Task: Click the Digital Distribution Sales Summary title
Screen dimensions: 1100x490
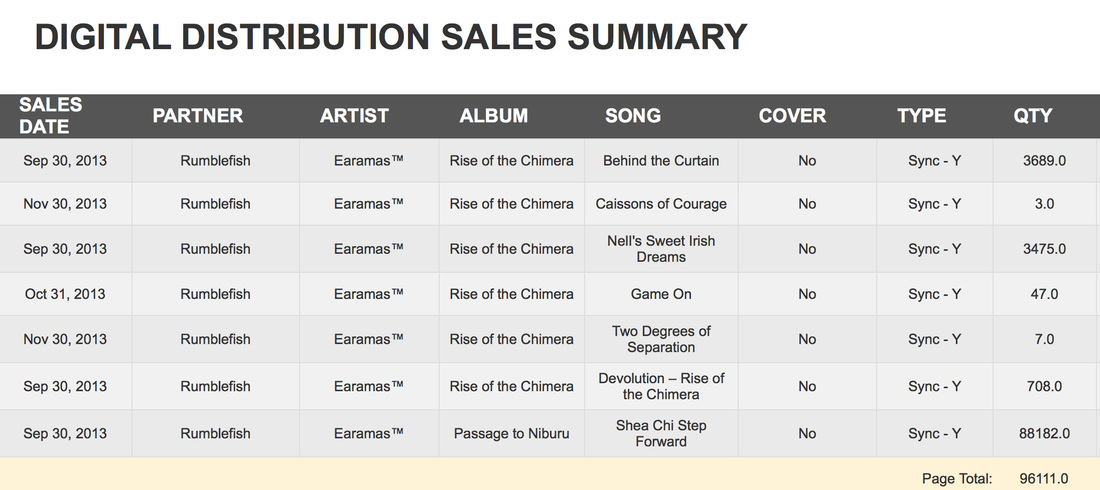Action: pyautogui.click(x=391, y=37)
